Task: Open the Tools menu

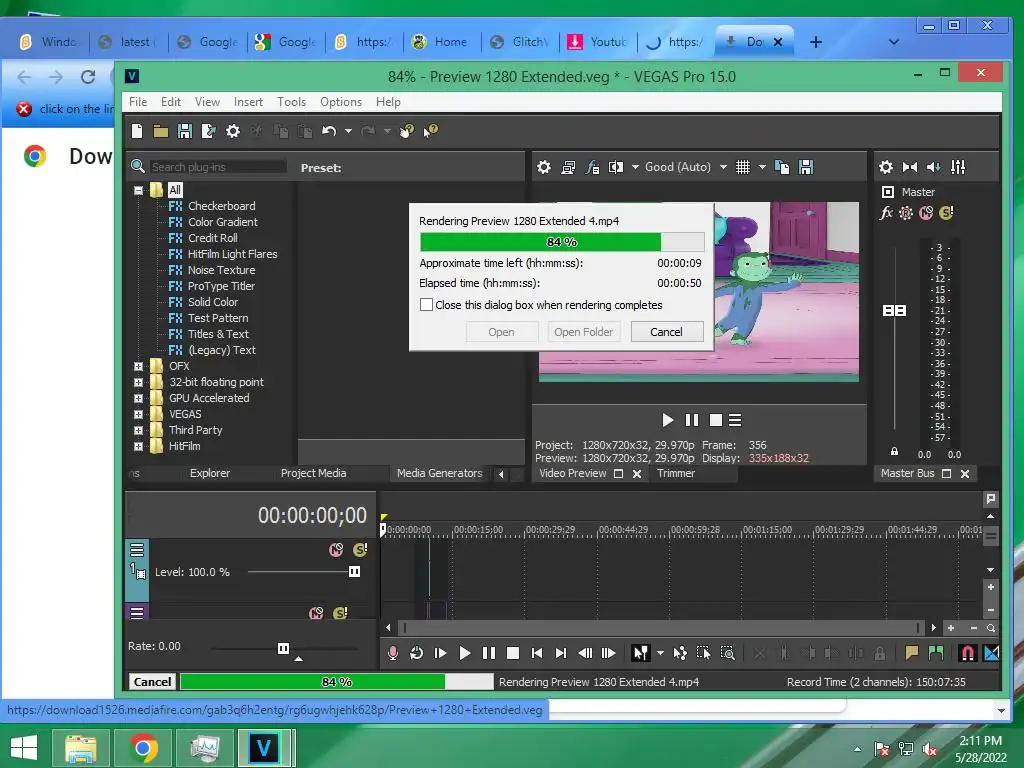Action: 291,102
